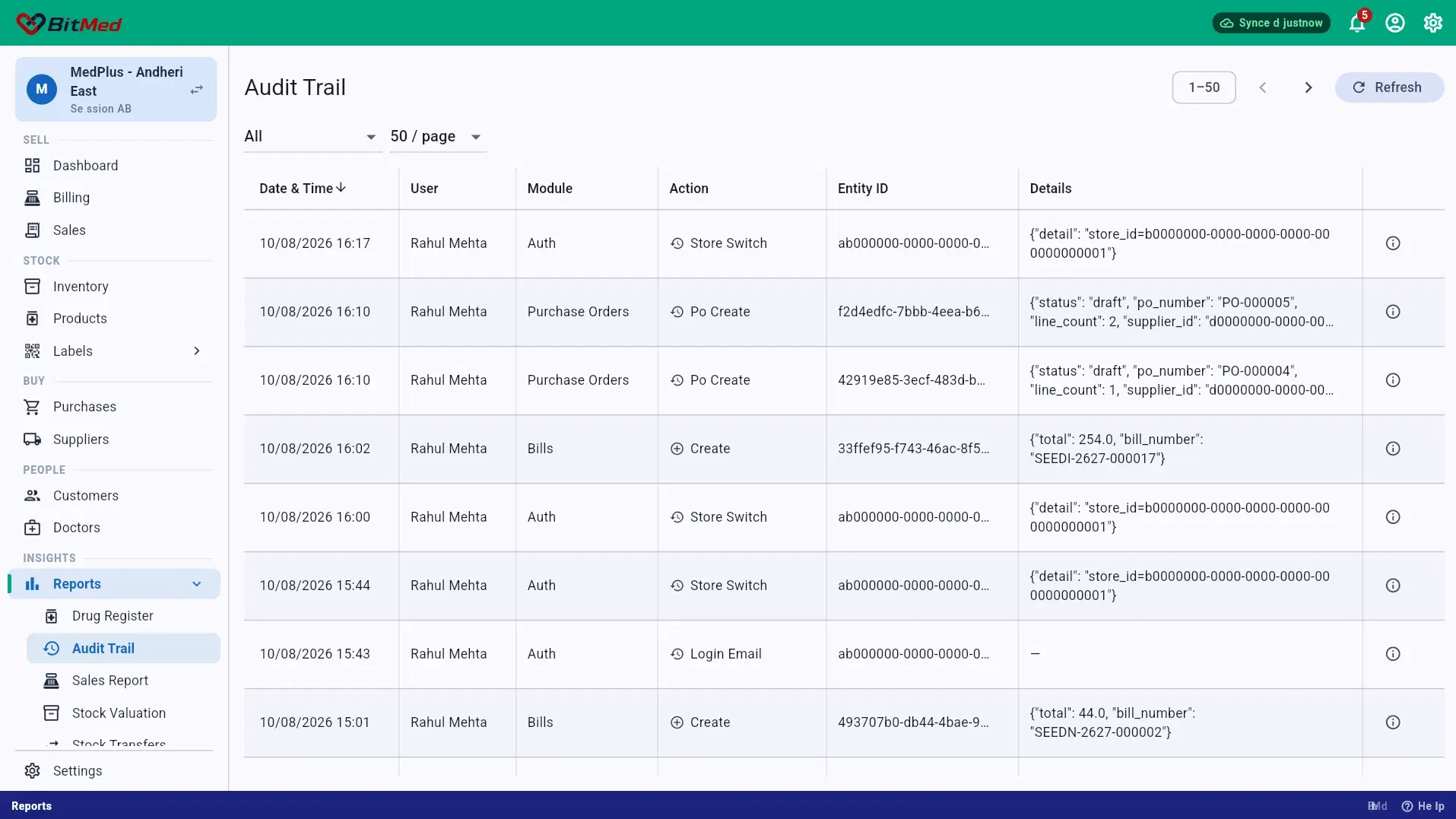Click the User column header
The width and height of the screenshot is (1456, 819).
click(x=424, y=189)
